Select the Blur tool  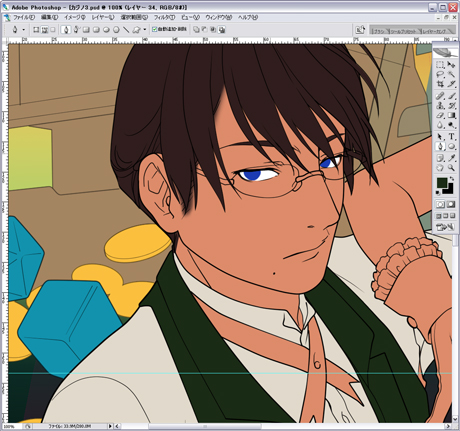[440, 125]
